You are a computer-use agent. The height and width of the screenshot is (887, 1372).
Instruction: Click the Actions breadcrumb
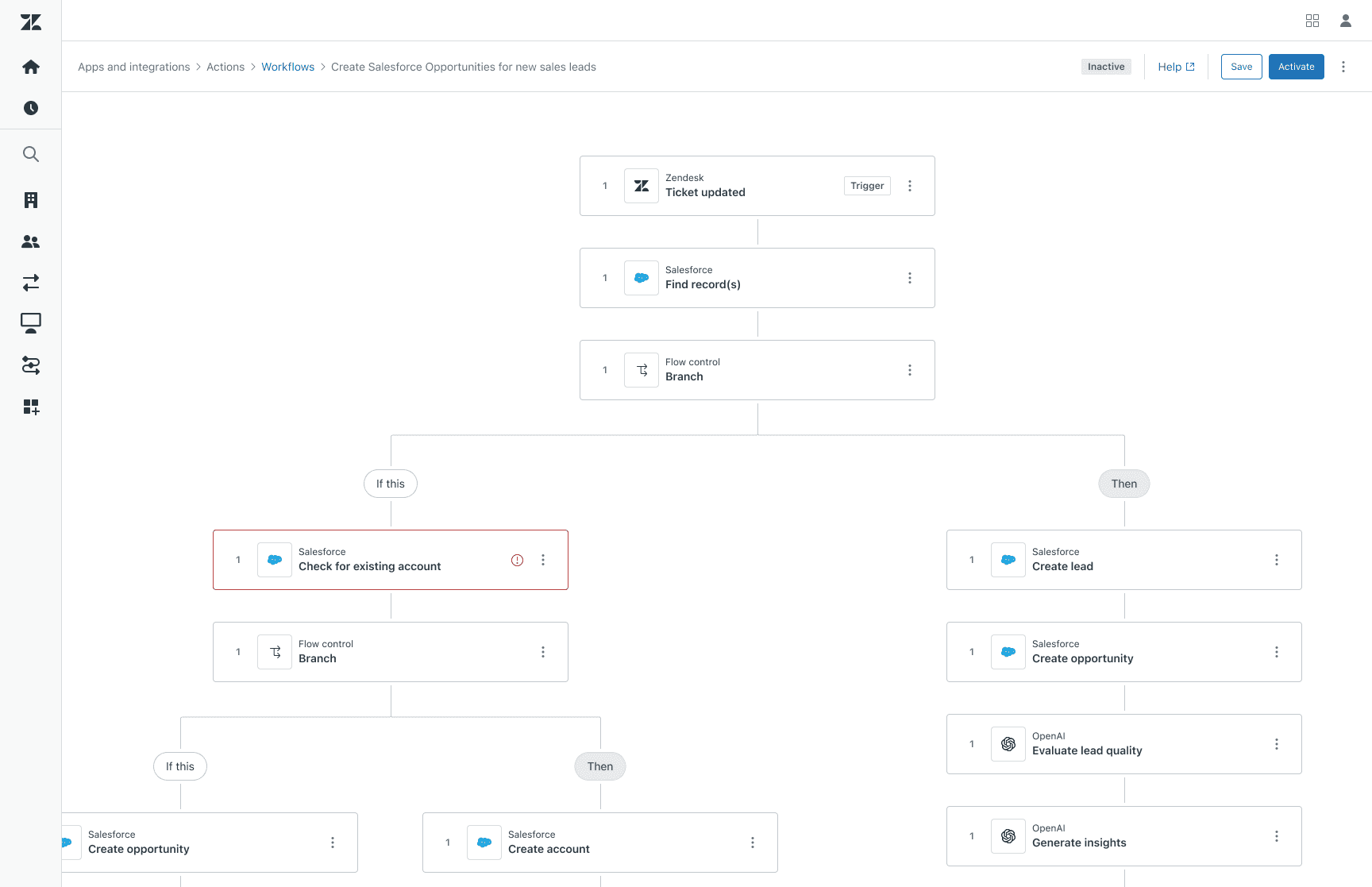tap(225, 67)
